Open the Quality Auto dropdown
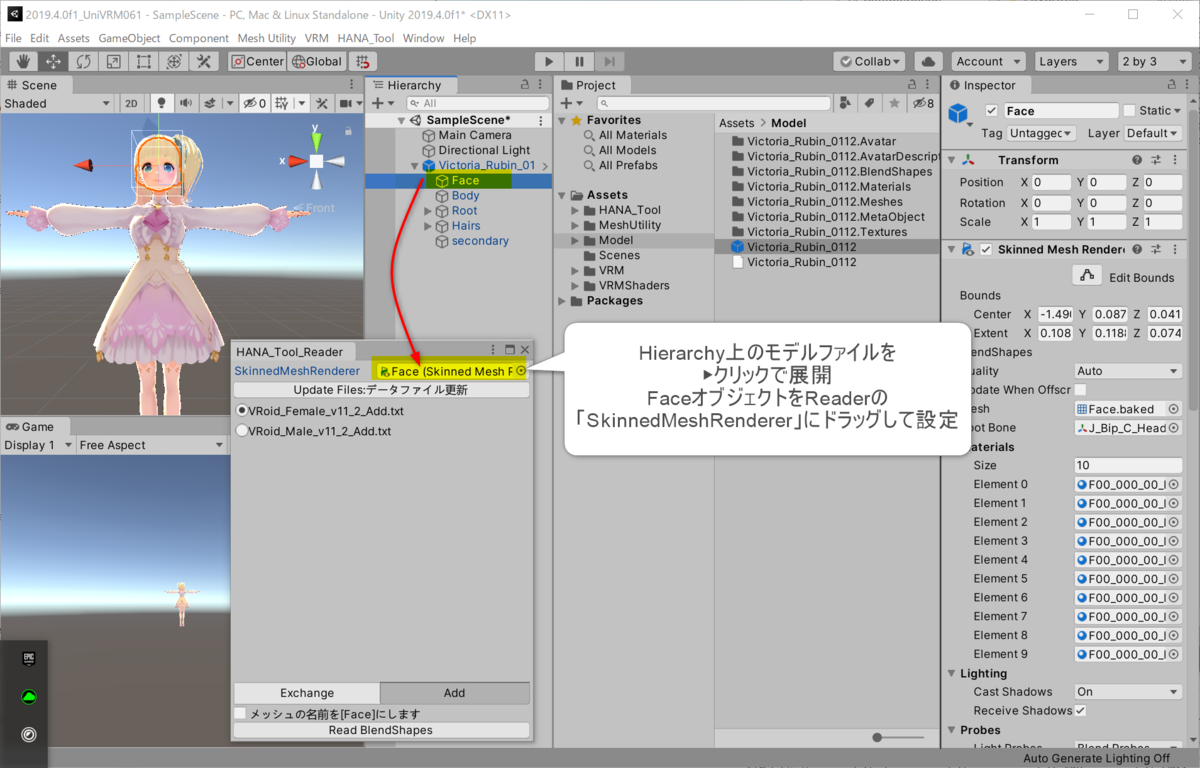Screen dimensions: 1200x768 click(x=1128, y=371)
